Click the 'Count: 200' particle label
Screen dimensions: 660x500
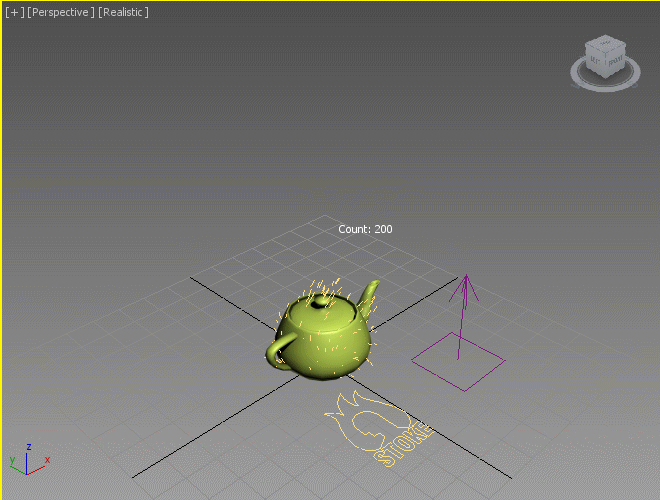coord(365,229)
